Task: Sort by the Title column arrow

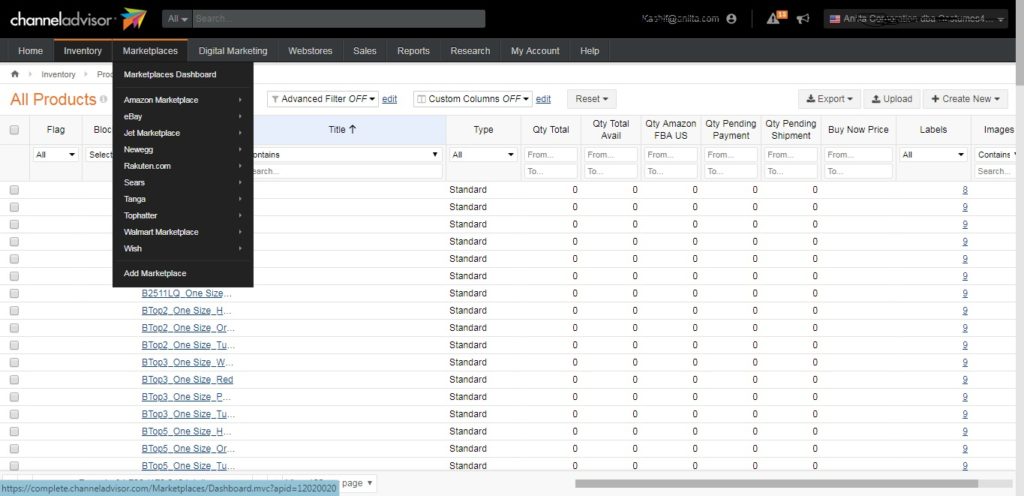Action: coord(352,129)
